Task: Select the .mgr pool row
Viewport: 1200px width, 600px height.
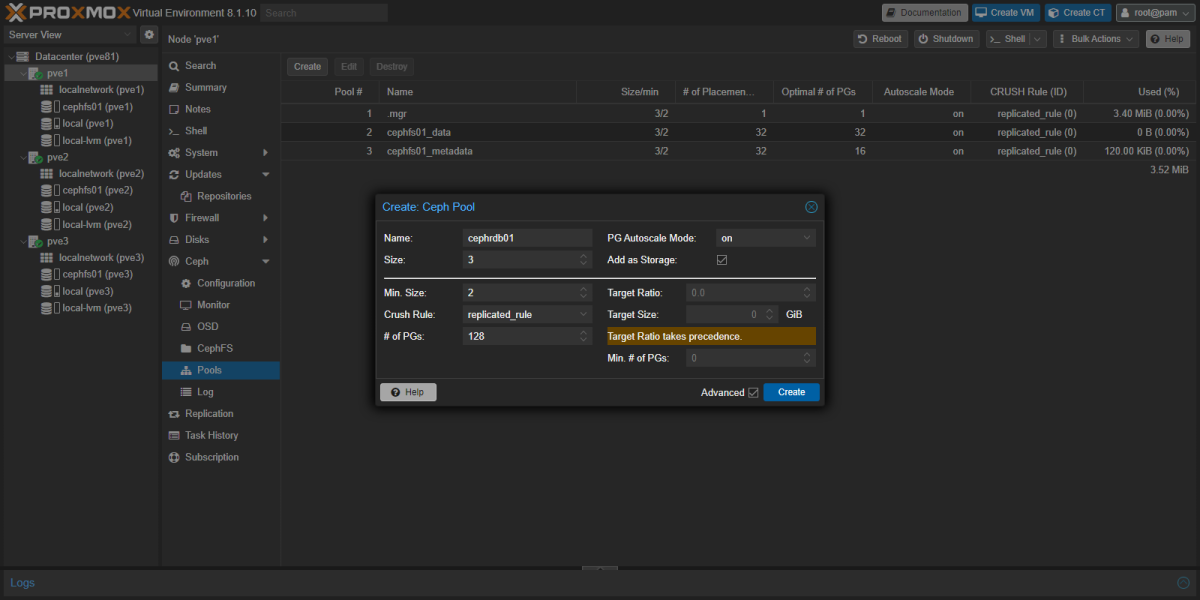Action: pos(738,113)
